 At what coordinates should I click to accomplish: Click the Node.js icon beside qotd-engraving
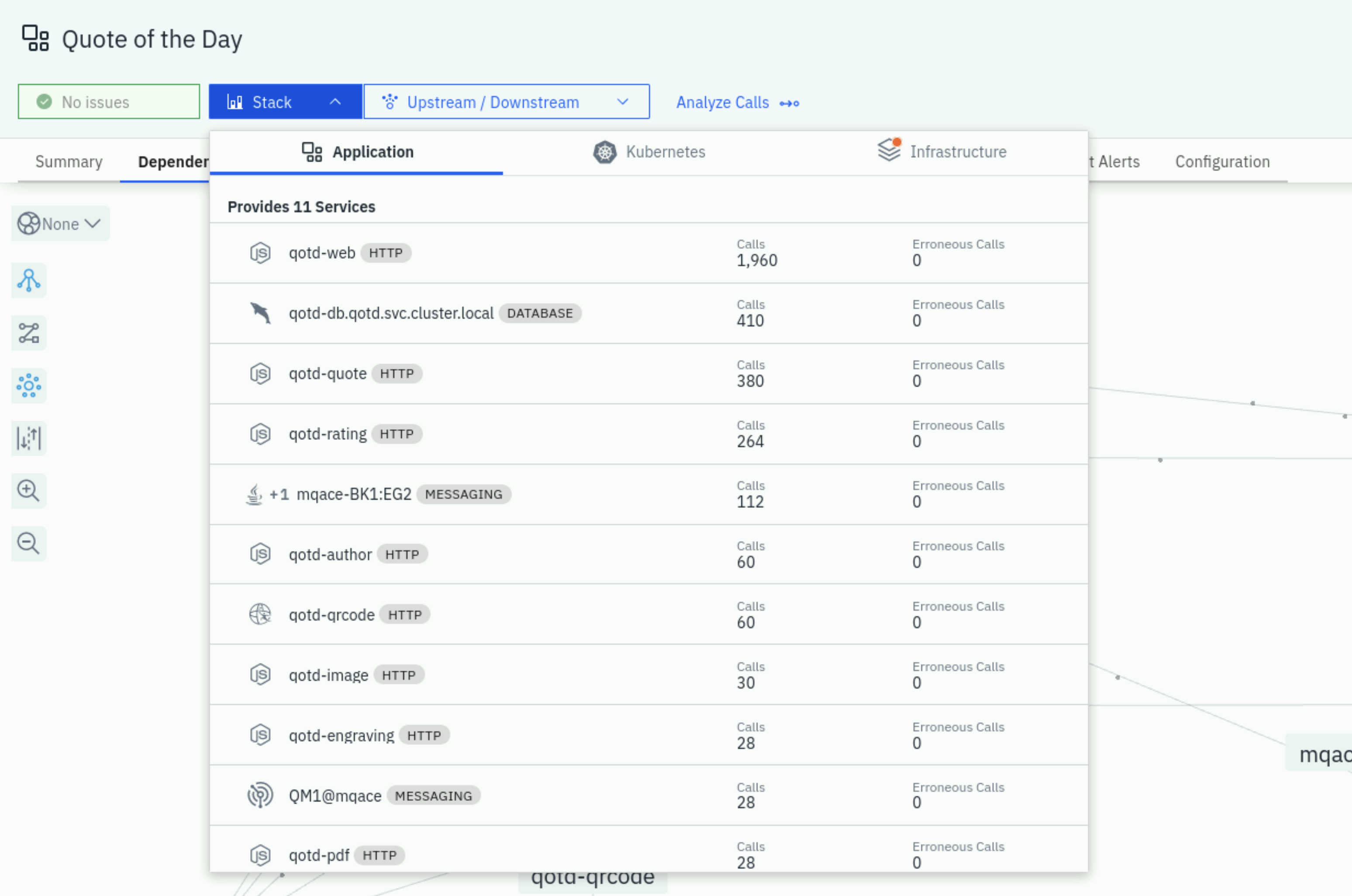(x=260, y=735)
